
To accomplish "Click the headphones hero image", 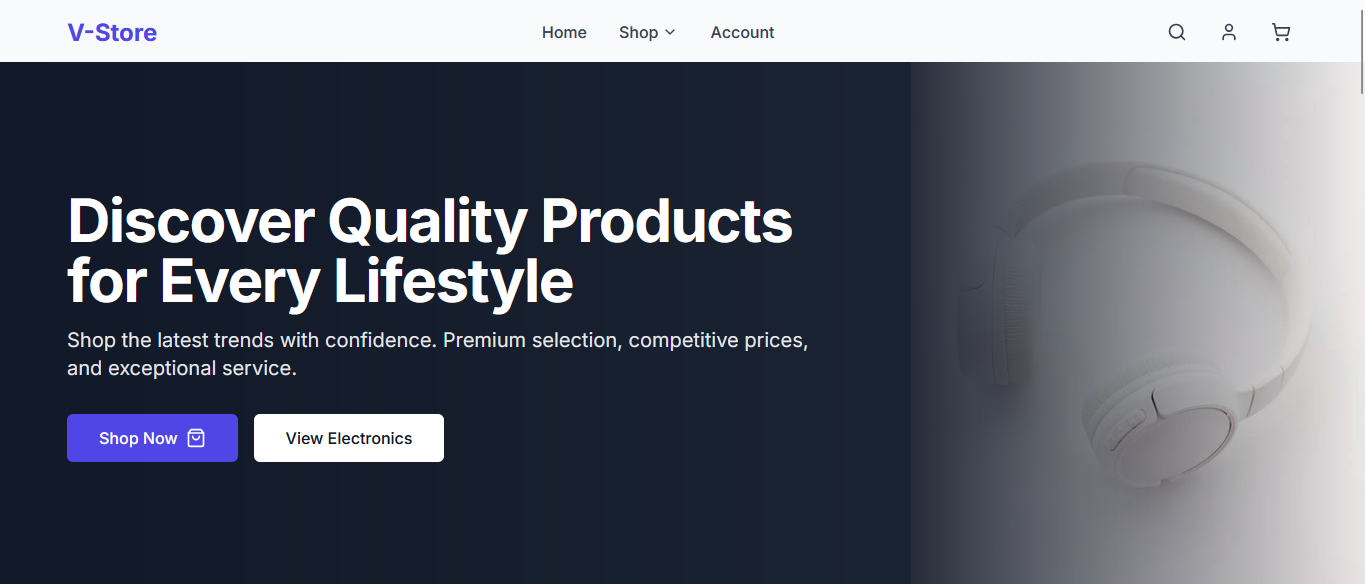I will (1140, 320).
